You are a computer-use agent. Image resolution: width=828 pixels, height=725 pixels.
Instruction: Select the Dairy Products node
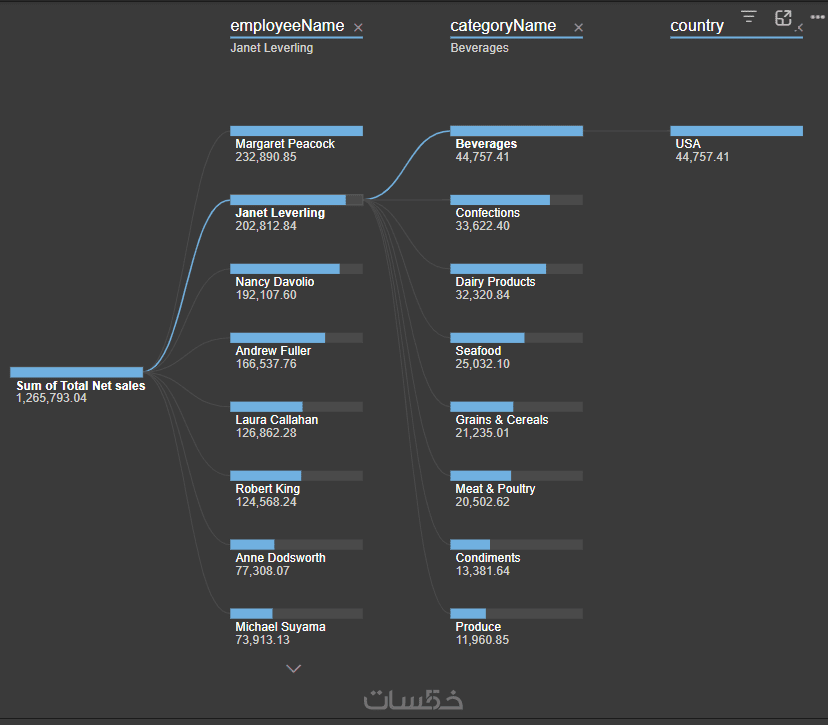[516, 269]
